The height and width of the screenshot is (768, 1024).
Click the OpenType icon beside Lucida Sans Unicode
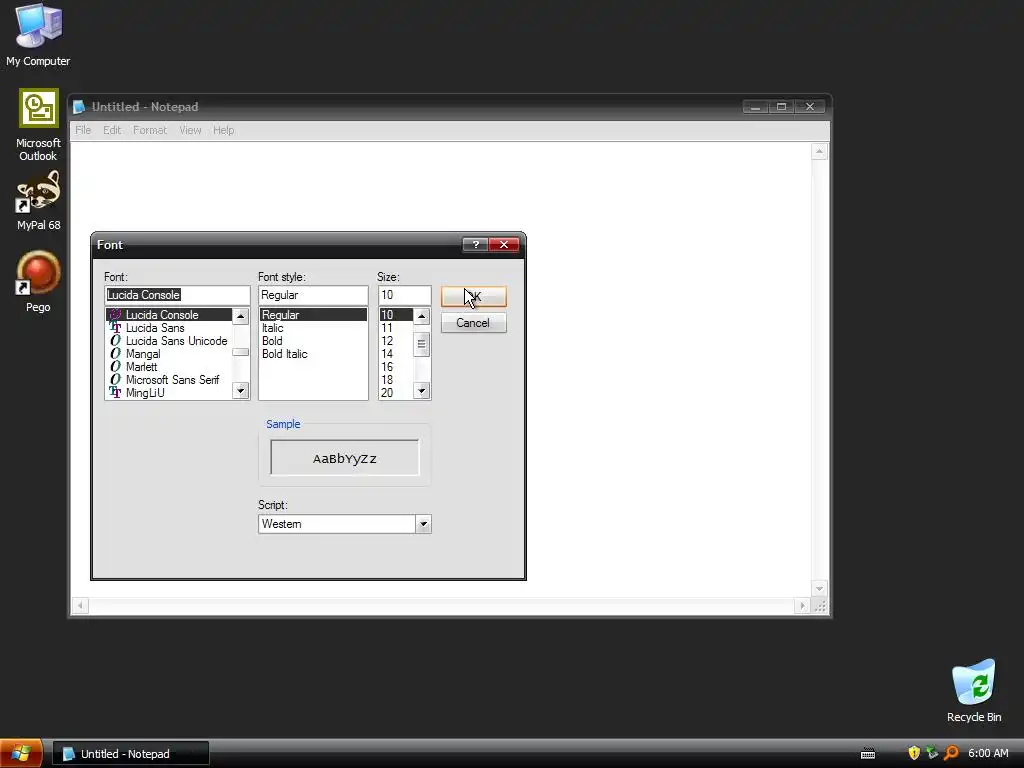(115, 341)
